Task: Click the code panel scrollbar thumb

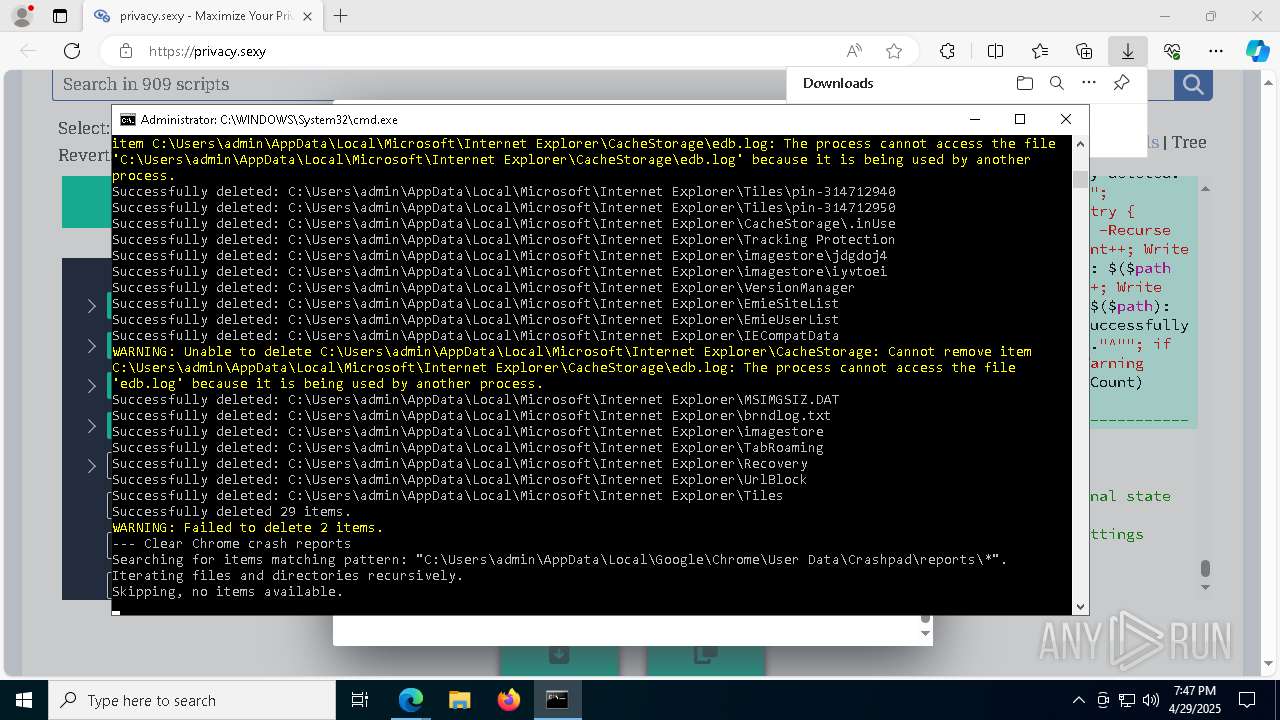Action: 1205,568
